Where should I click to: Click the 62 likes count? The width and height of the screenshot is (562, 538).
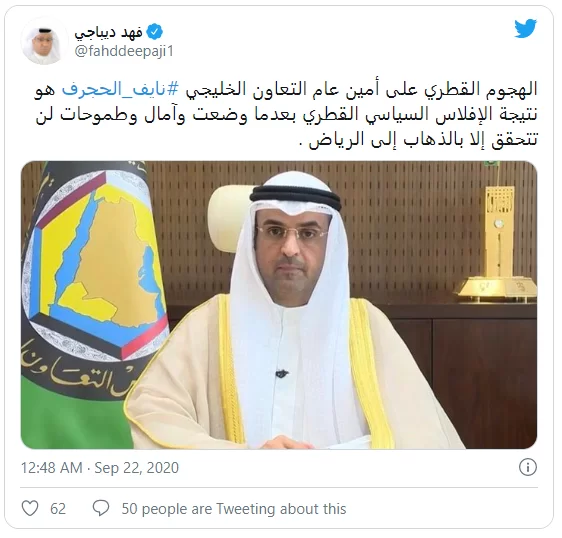pyautogui.click(x=58, y=509)
